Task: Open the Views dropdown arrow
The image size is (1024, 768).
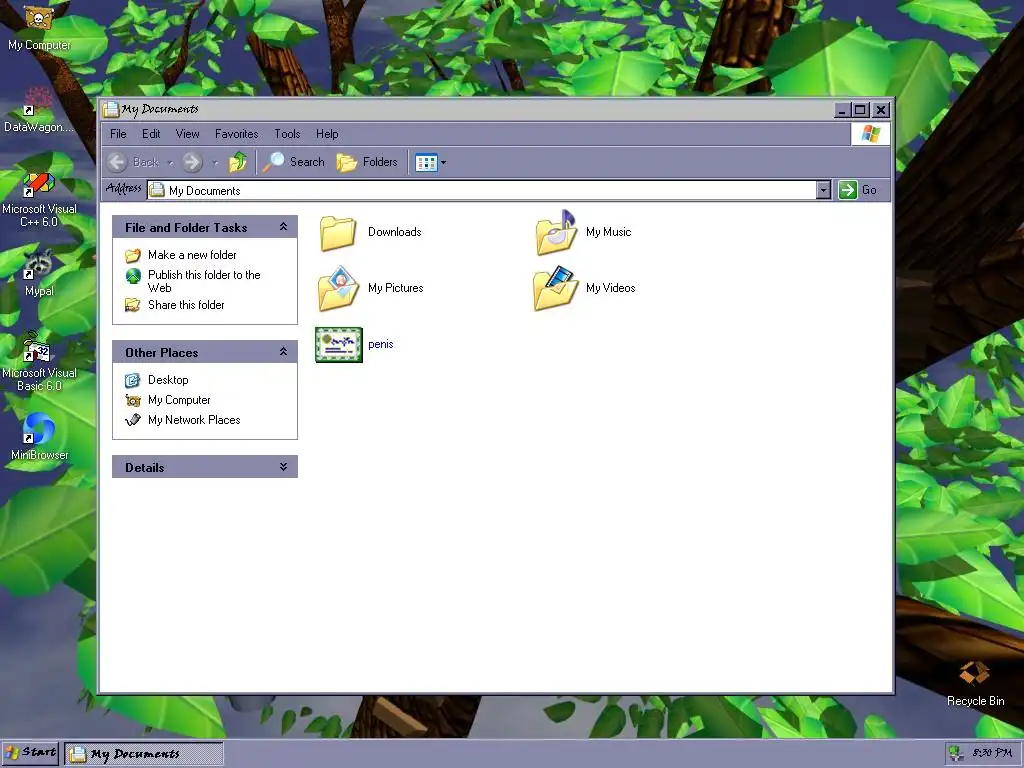Action: point(443,163)
